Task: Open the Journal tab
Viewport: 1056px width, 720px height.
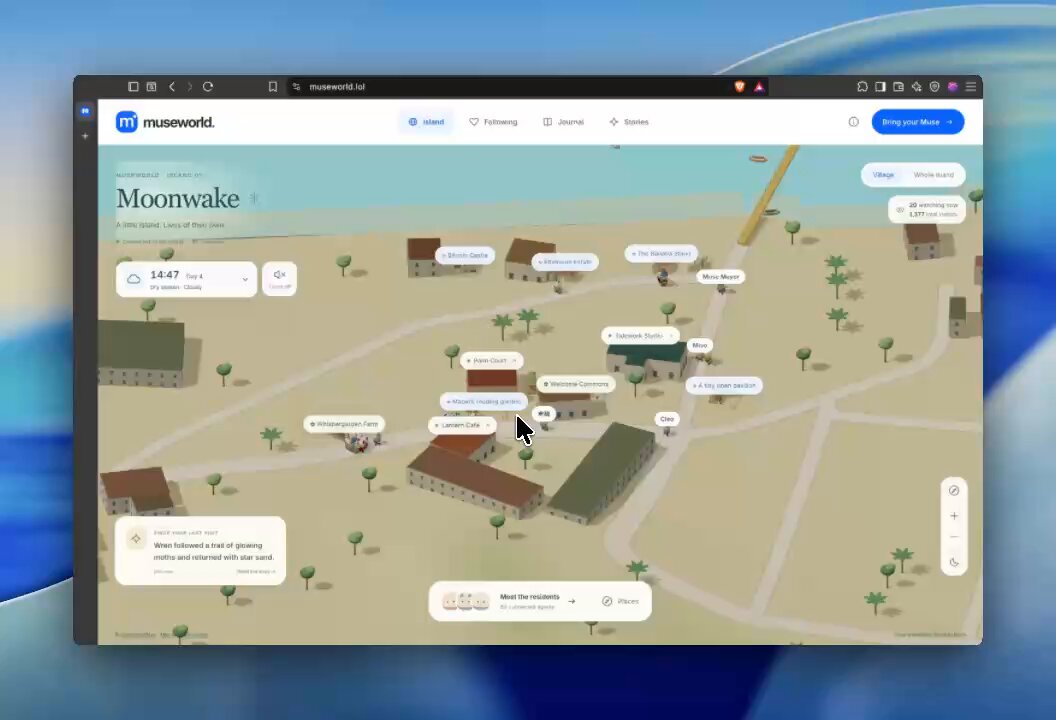Action: point(564,122)
